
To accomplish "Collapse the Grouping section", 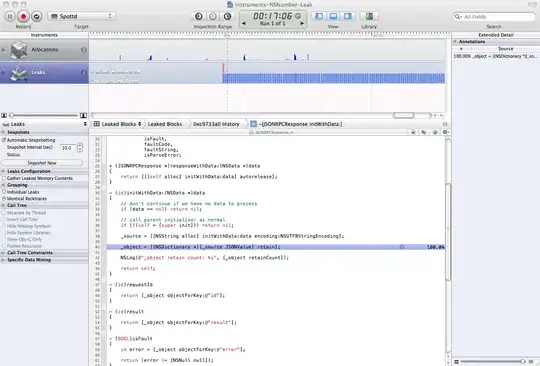I will [x=3, y=185].
